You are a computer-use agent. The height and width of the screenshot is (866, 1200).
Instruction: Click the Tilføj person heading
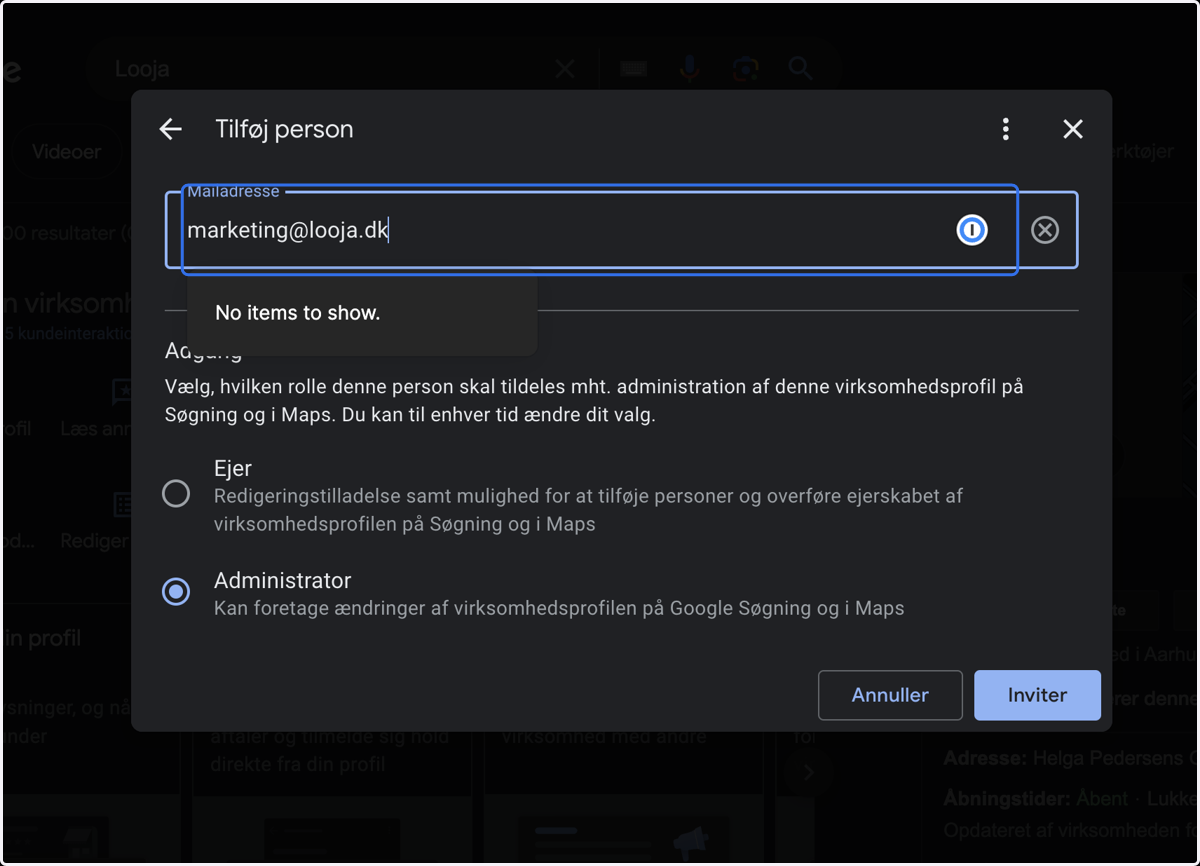coord(284,129)
